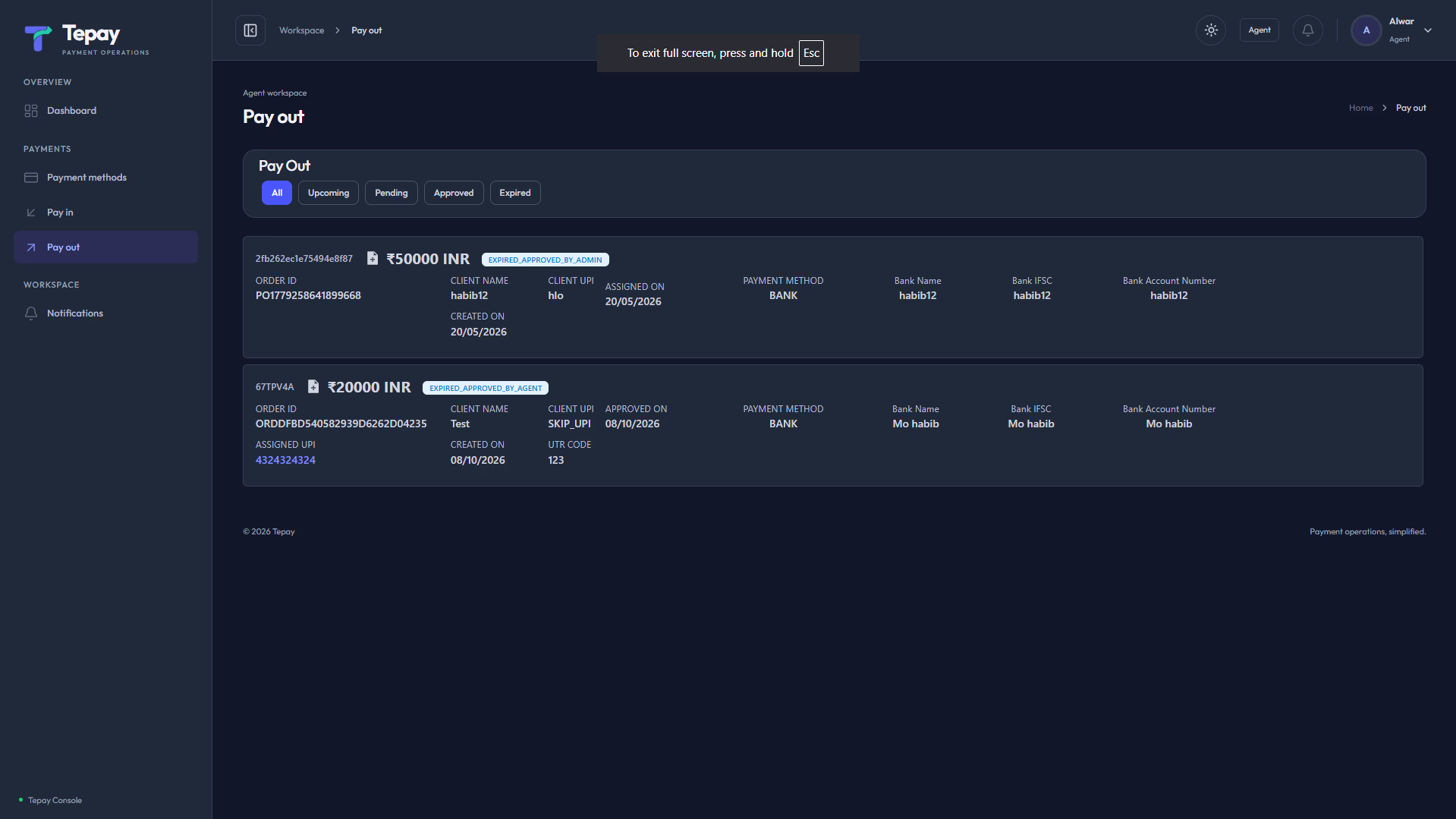Toggle the light/dark theme sun icon

coord(1211,30)
